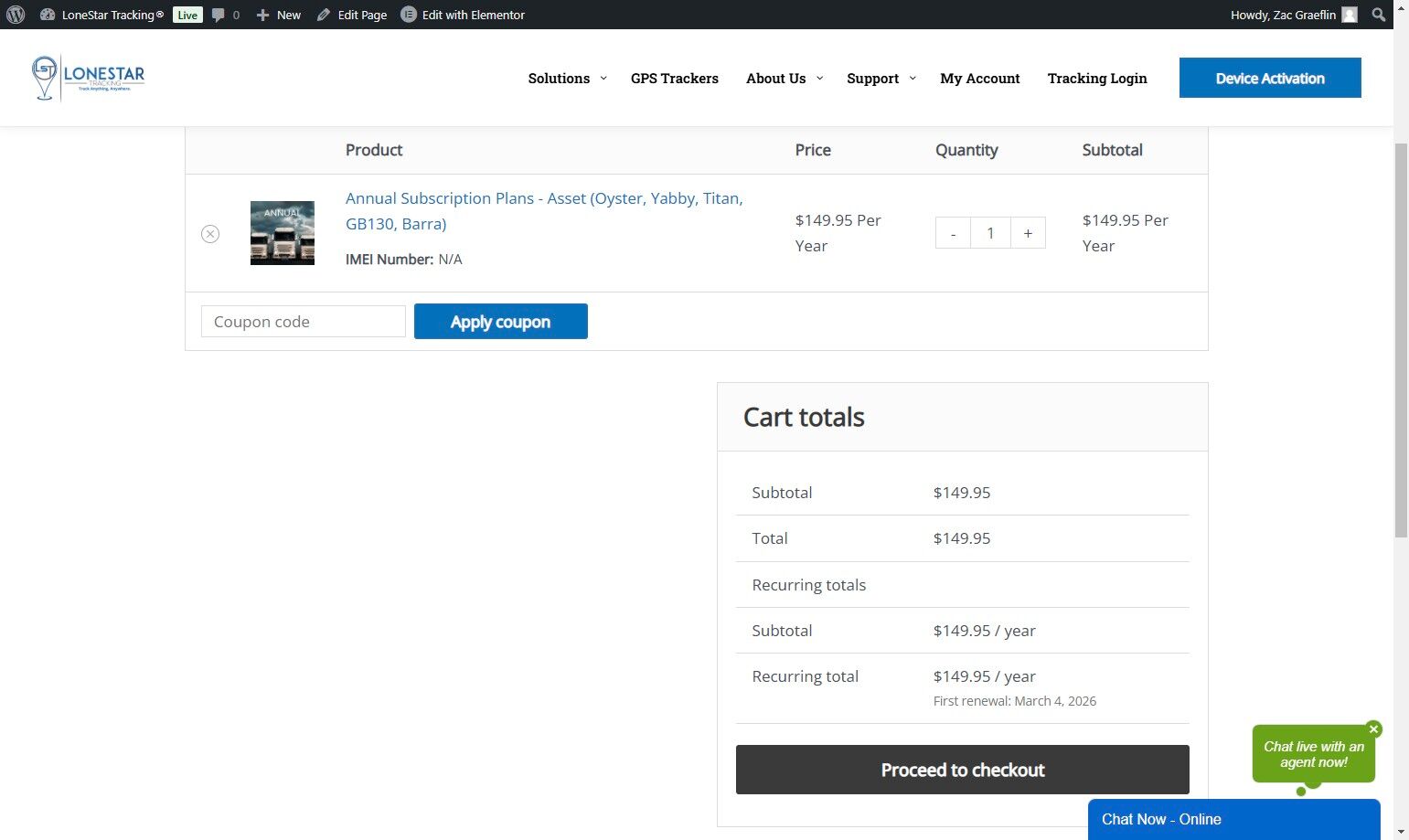This screenshot has height=840, width=1409.
Task: Click the Price column header
Action: (813, 150)
